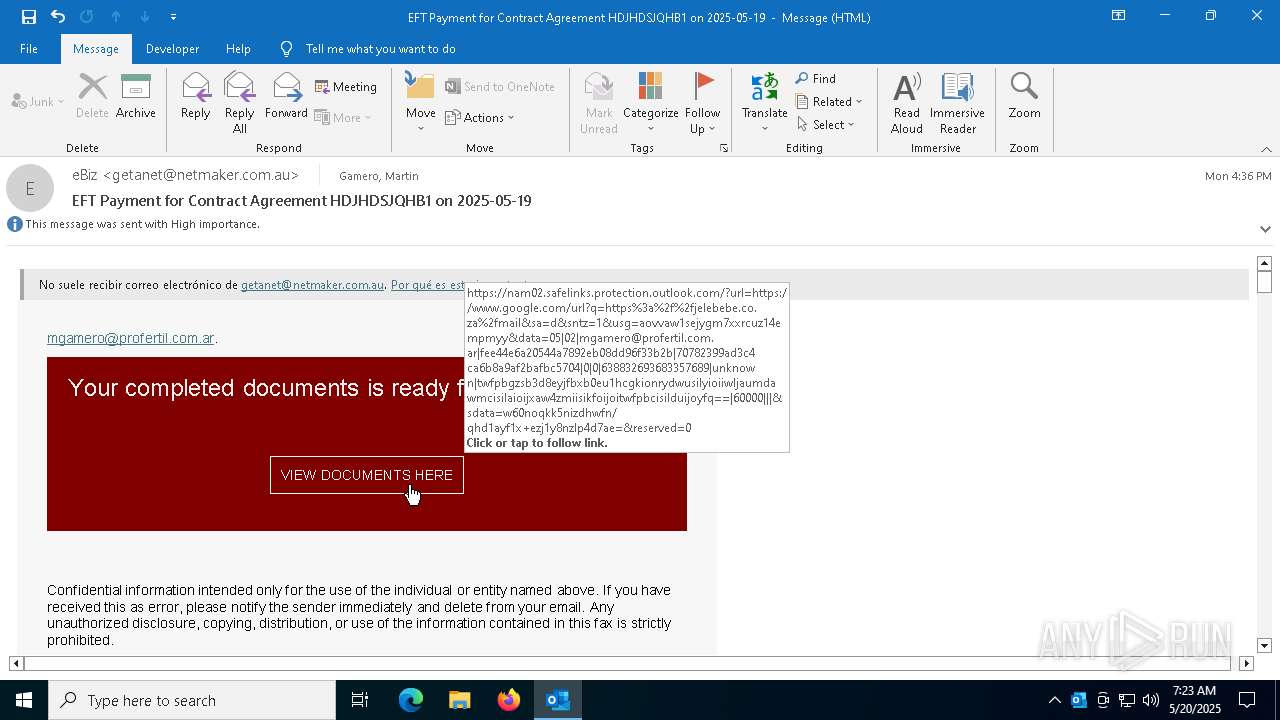Launch Firefox from the taskbar

coord(509,700)
